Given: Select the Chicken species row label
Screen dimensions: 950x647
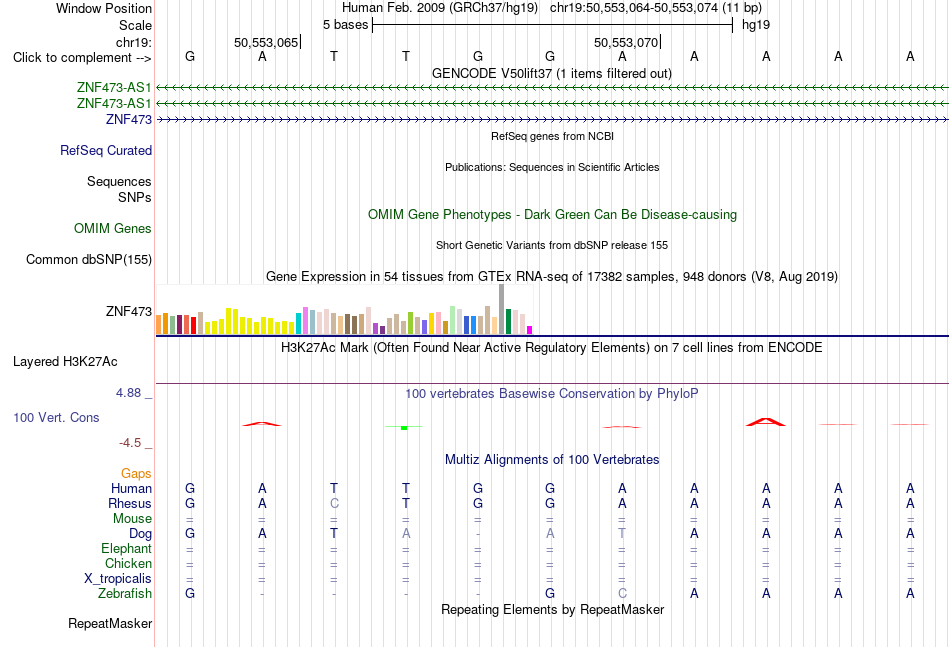Looking at the screenshot, I should [128, 563].
